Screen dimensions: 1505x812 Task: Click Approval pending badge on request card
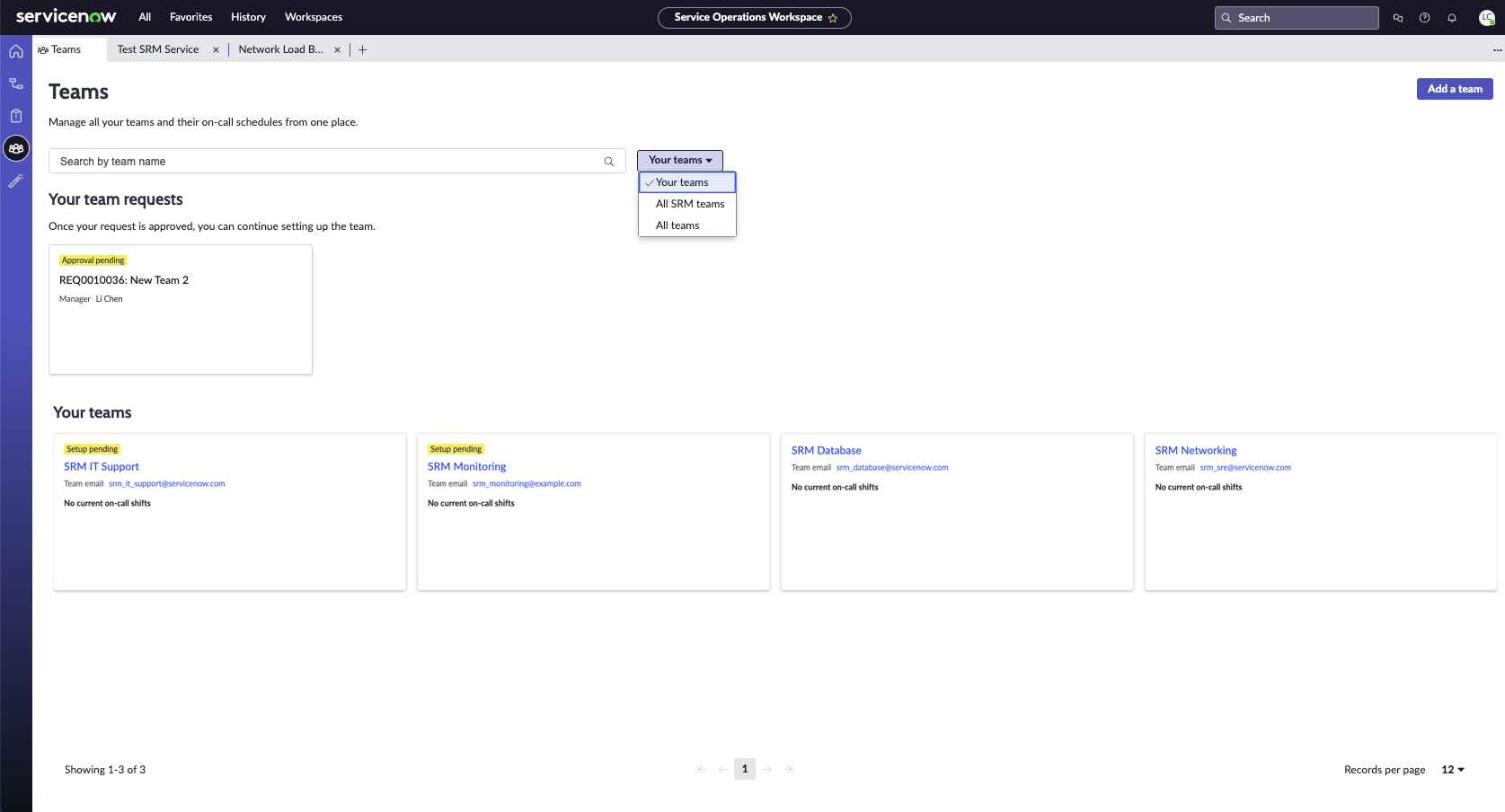point(93,260)
